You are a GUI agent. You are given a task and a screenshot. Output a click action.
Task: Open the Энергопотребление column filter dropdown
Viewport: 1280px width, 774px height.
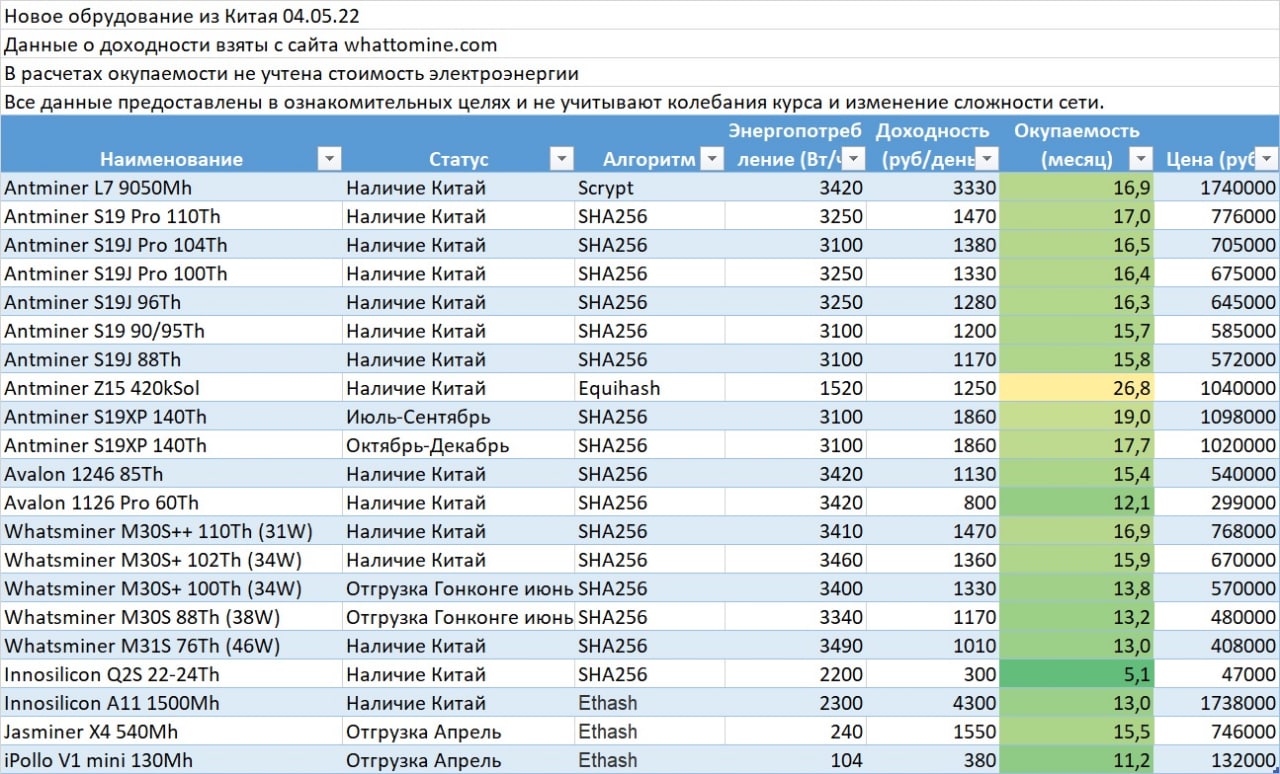click(x=855, y=159)
